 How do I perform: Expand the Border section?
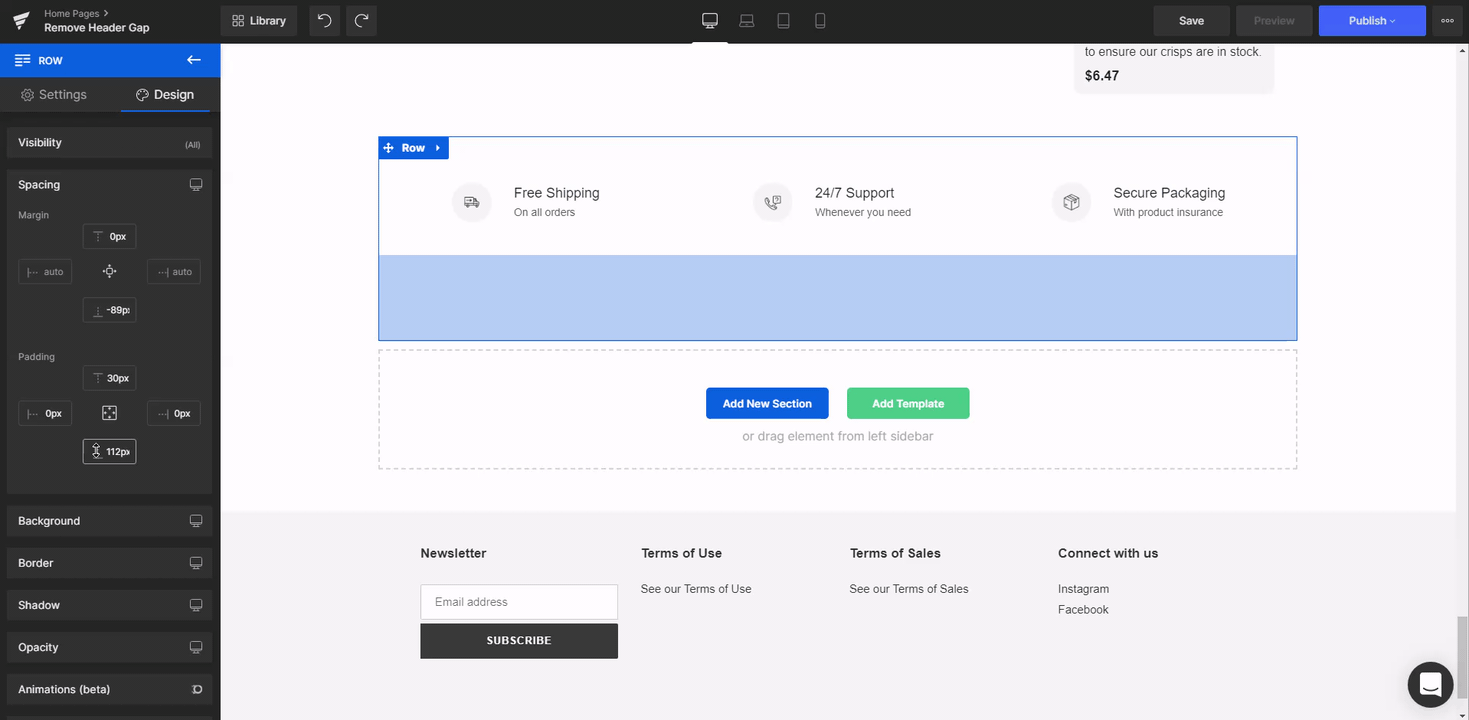(x=109, y=563)
